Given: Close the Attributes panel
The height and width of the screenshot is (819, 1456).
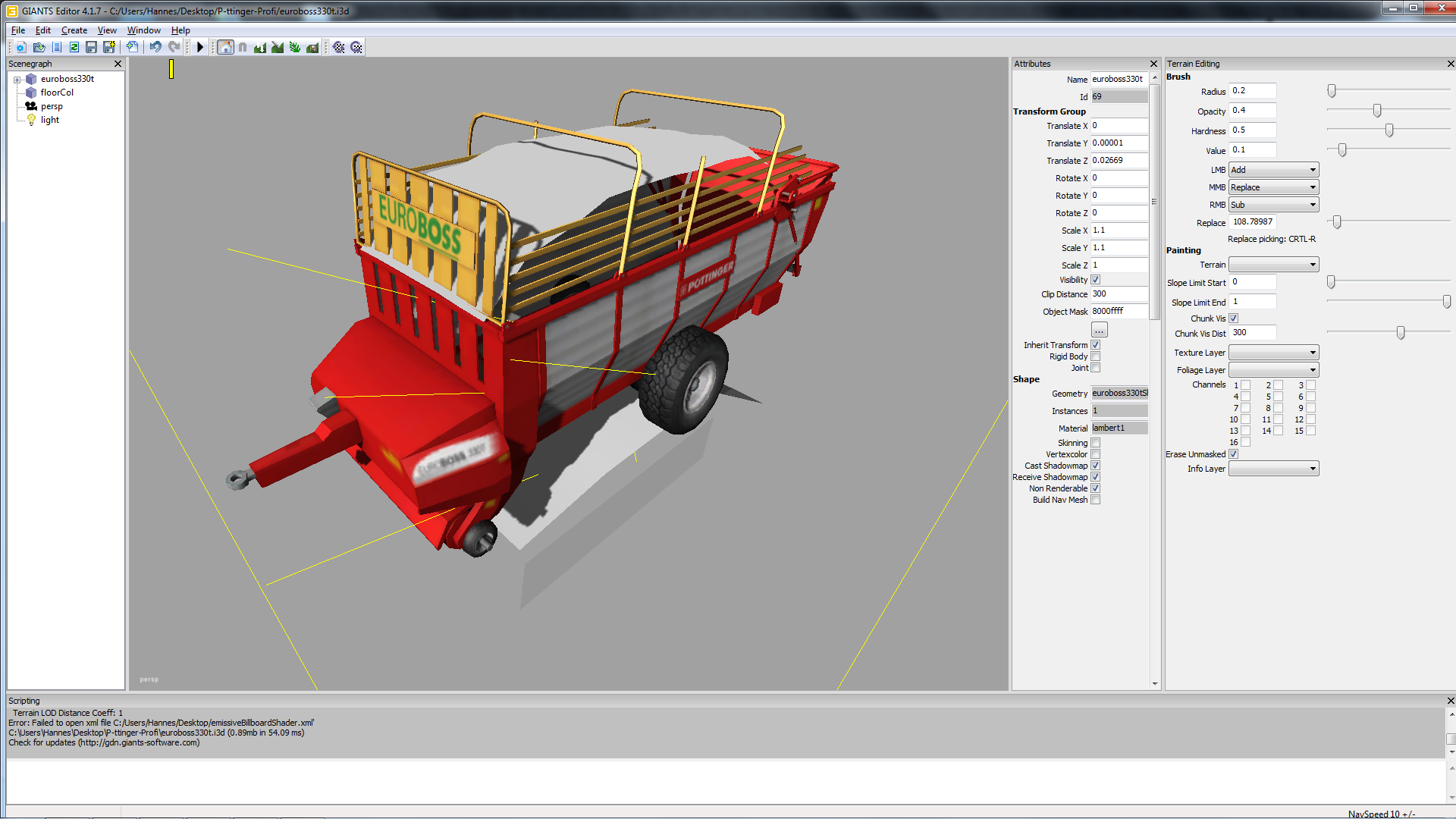Looking at the screenshot, I should [1154, 64].
